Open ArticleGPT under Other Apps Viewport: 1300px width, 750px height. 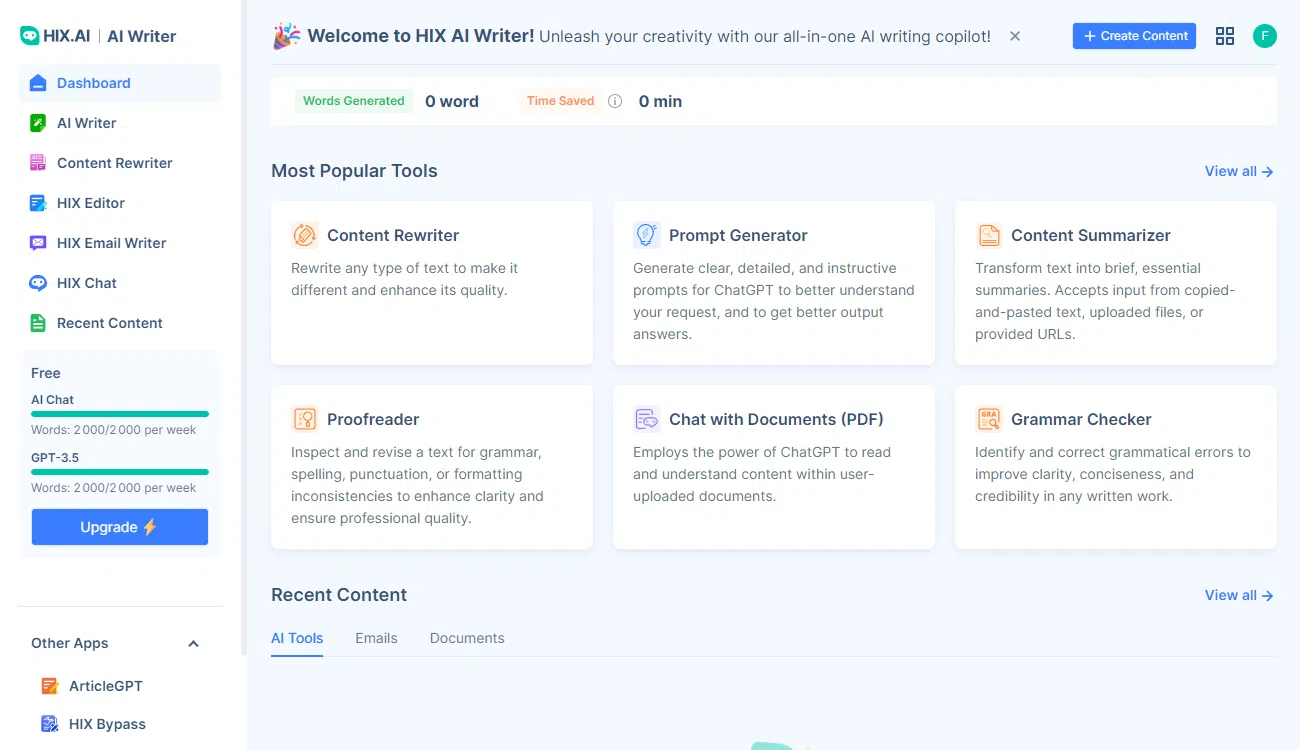pyautogui.click(x=105, y=686)
